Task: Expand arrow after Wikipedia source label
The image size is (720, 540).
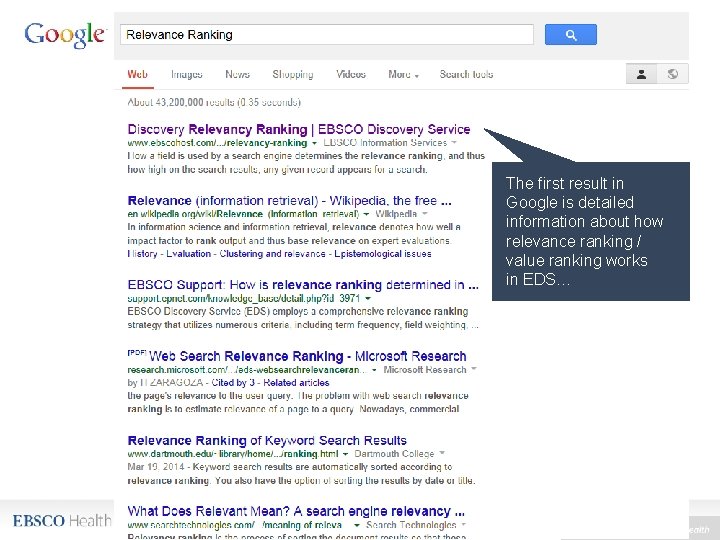Action: pos(425,214)
